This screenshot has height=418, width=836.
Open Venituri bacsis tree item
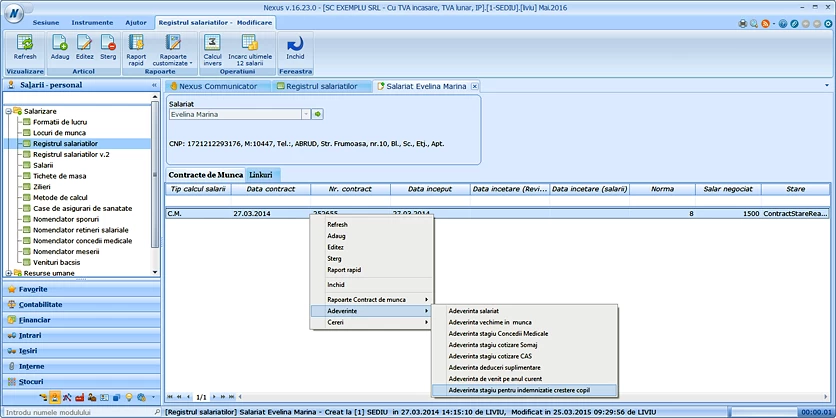point(57,262)
